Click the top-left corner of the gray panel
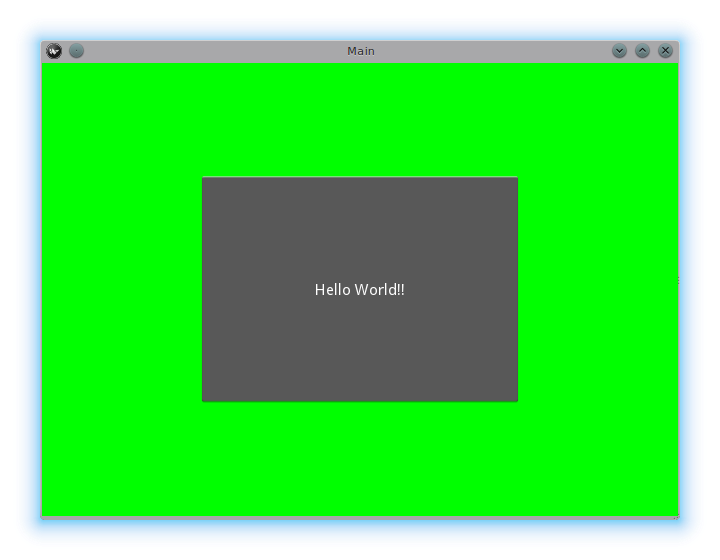Screen dimensions: 720x560 [x=205, y=180]
